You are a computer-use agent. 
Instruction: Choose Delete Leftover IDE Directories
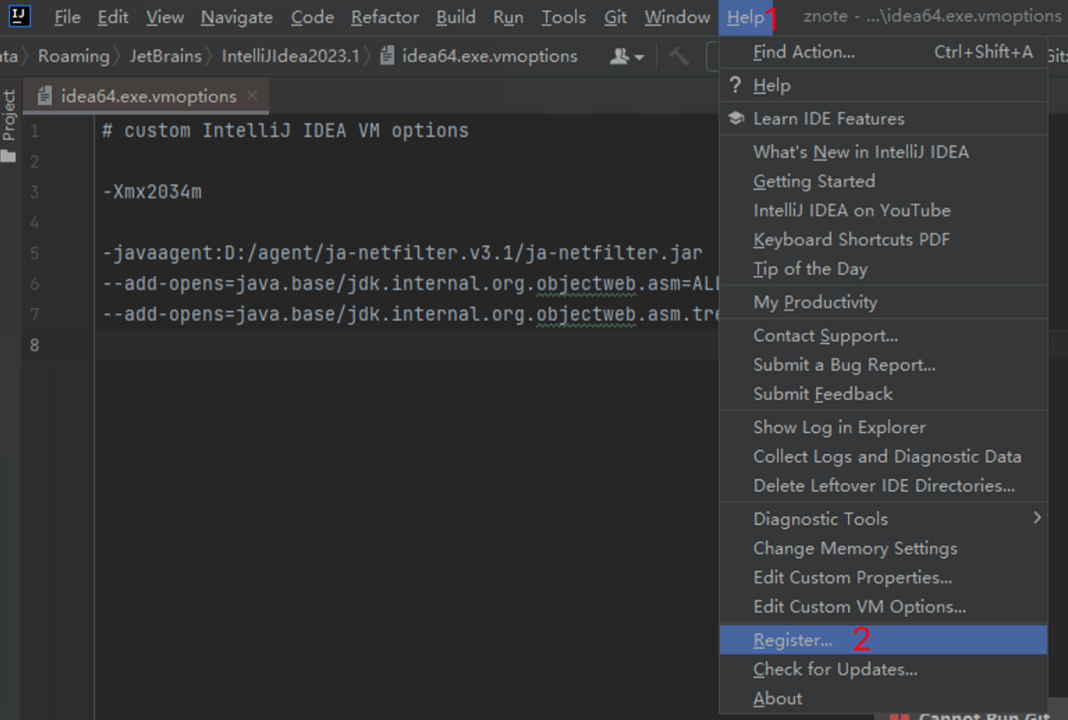[x=883, y=486]
